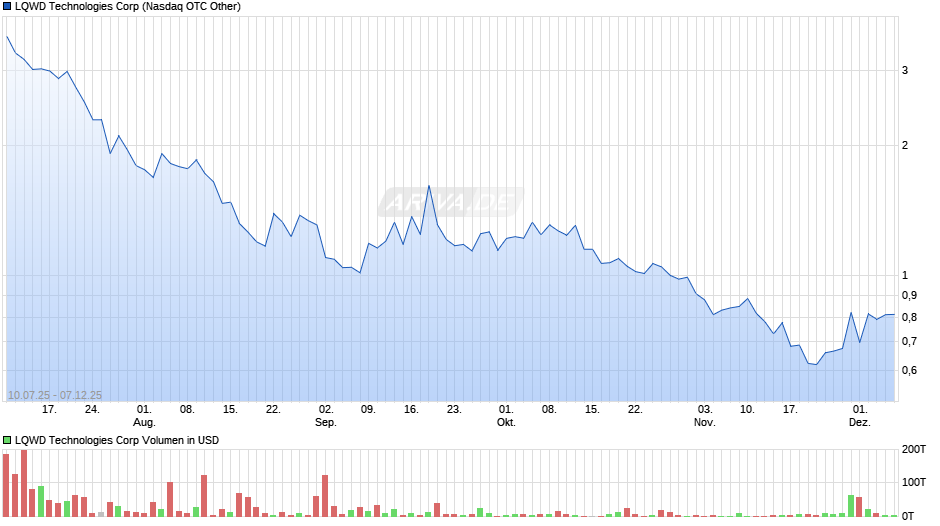Click the tallest red volume bar in July
This screenshot has height=526, width=940.
24,483
